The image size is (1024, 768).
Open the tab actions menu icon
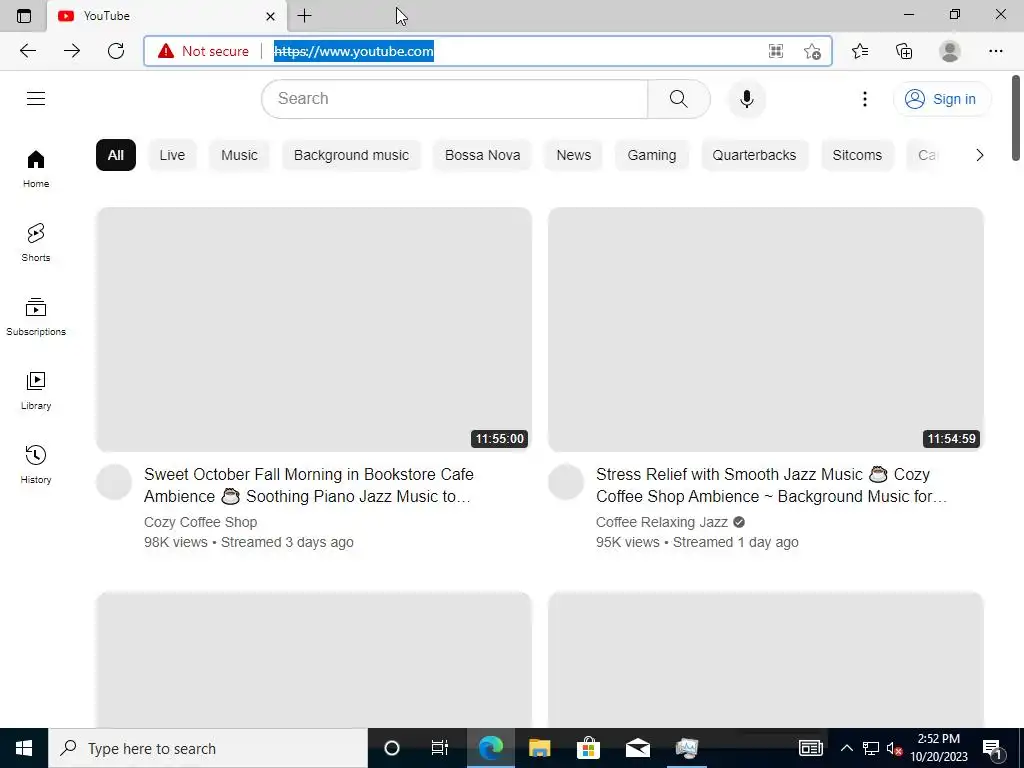point(24,16)
